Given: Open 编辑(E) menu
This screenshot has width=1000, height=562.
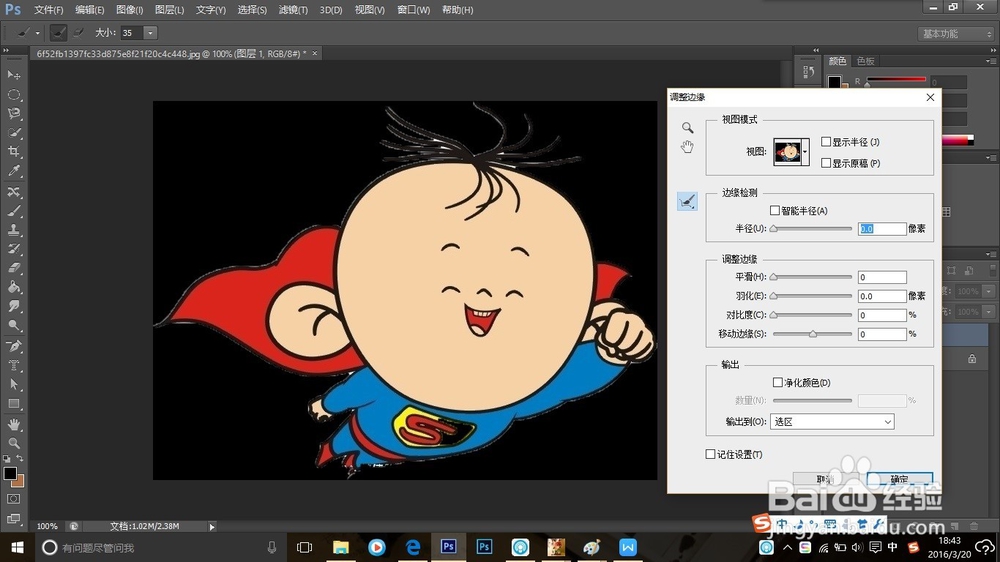Looking at the screenshot, I should 89,10.
